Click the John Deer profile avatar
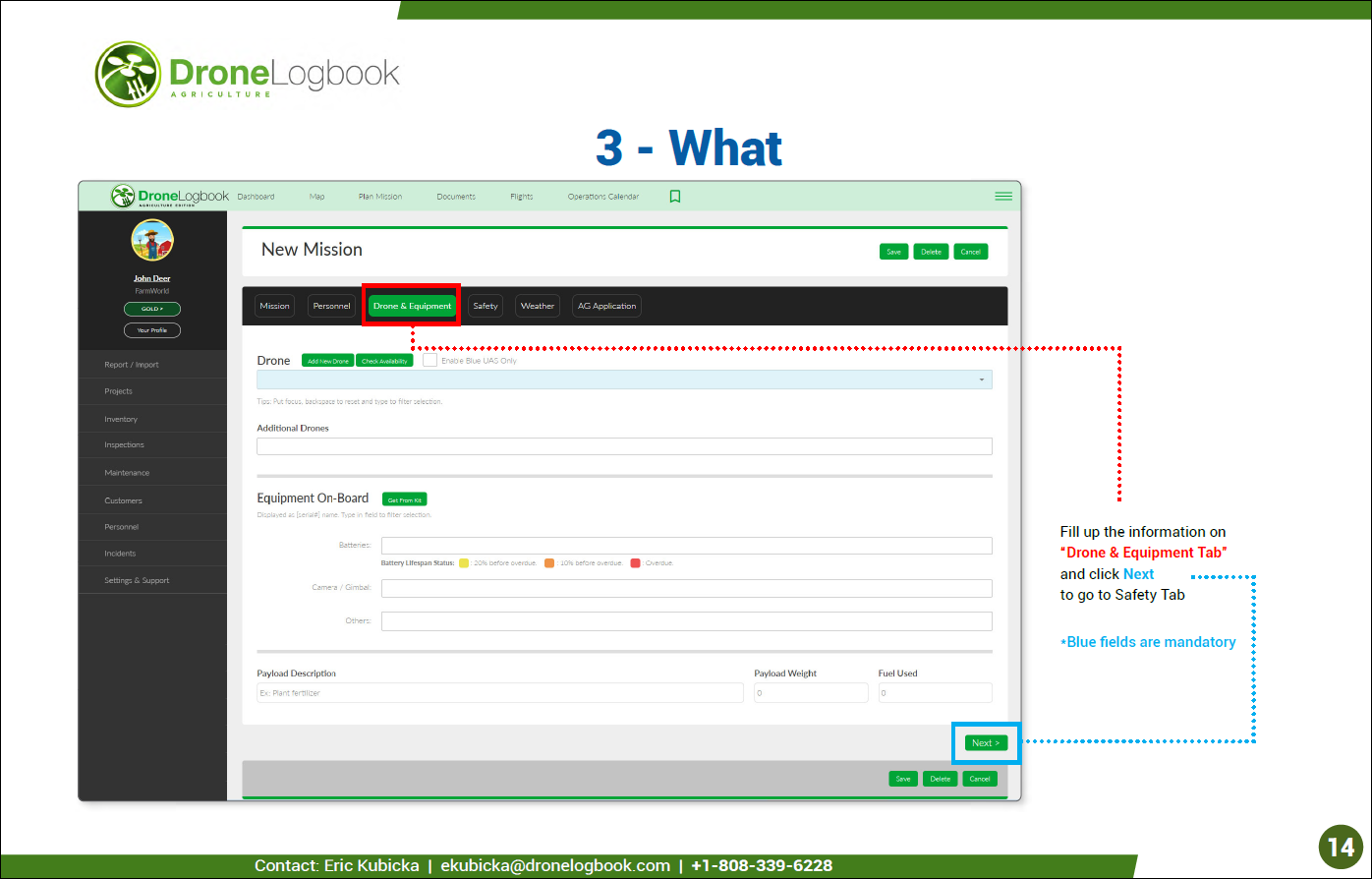 click(152, 241)
